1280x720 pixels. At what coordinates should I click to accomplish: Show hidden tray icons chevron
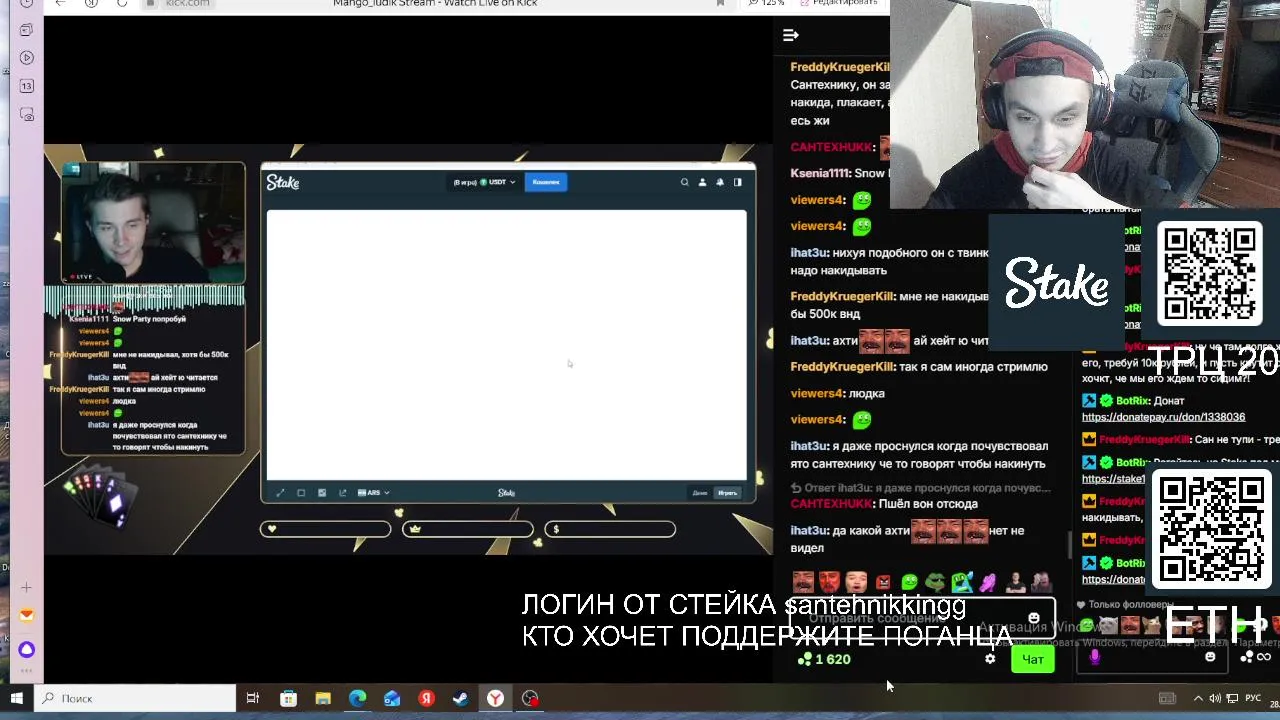pos(1198,698)
